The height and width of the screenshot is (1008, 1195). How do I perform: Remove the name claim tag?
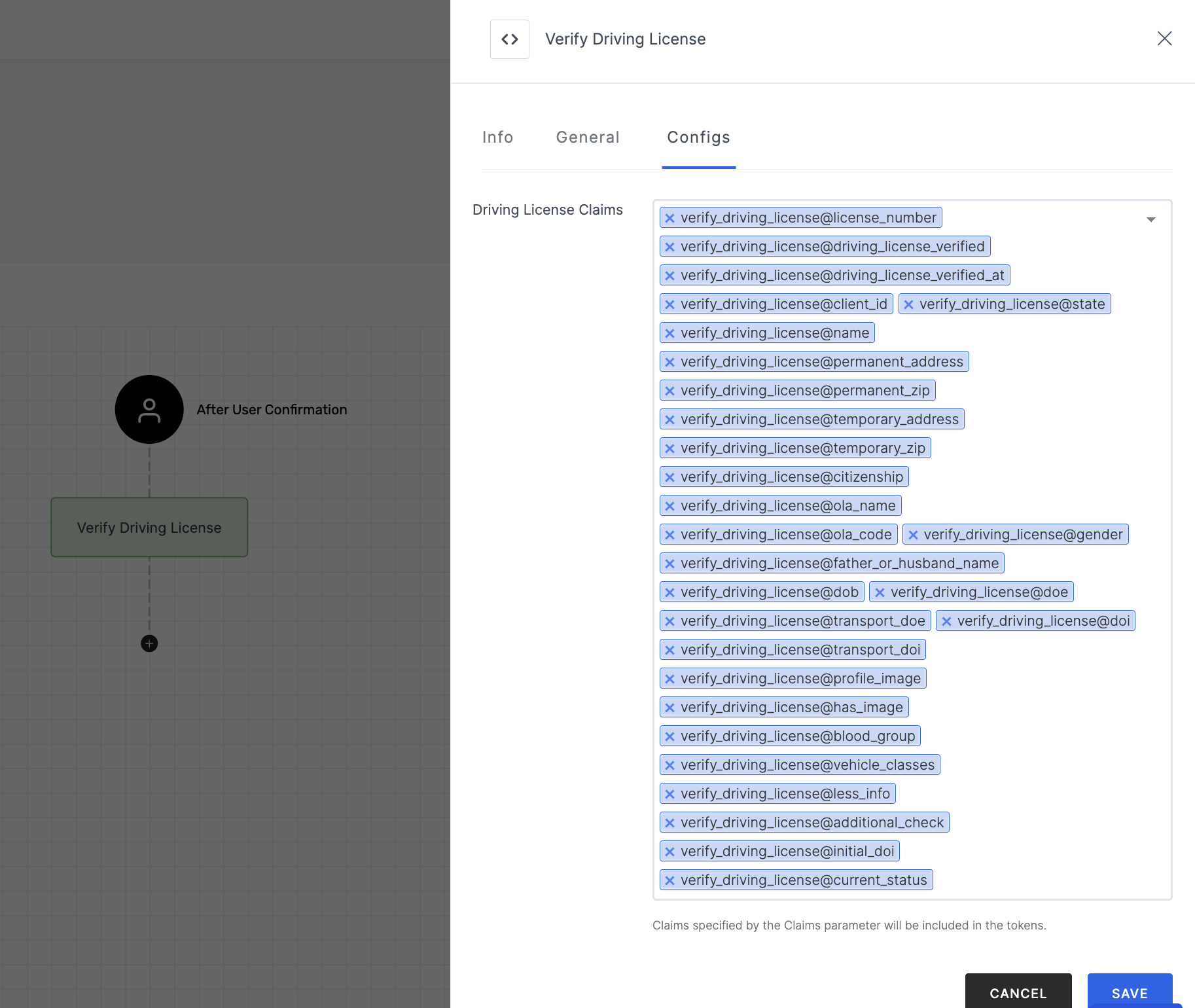pyautogui.click(x=669, y=333)
